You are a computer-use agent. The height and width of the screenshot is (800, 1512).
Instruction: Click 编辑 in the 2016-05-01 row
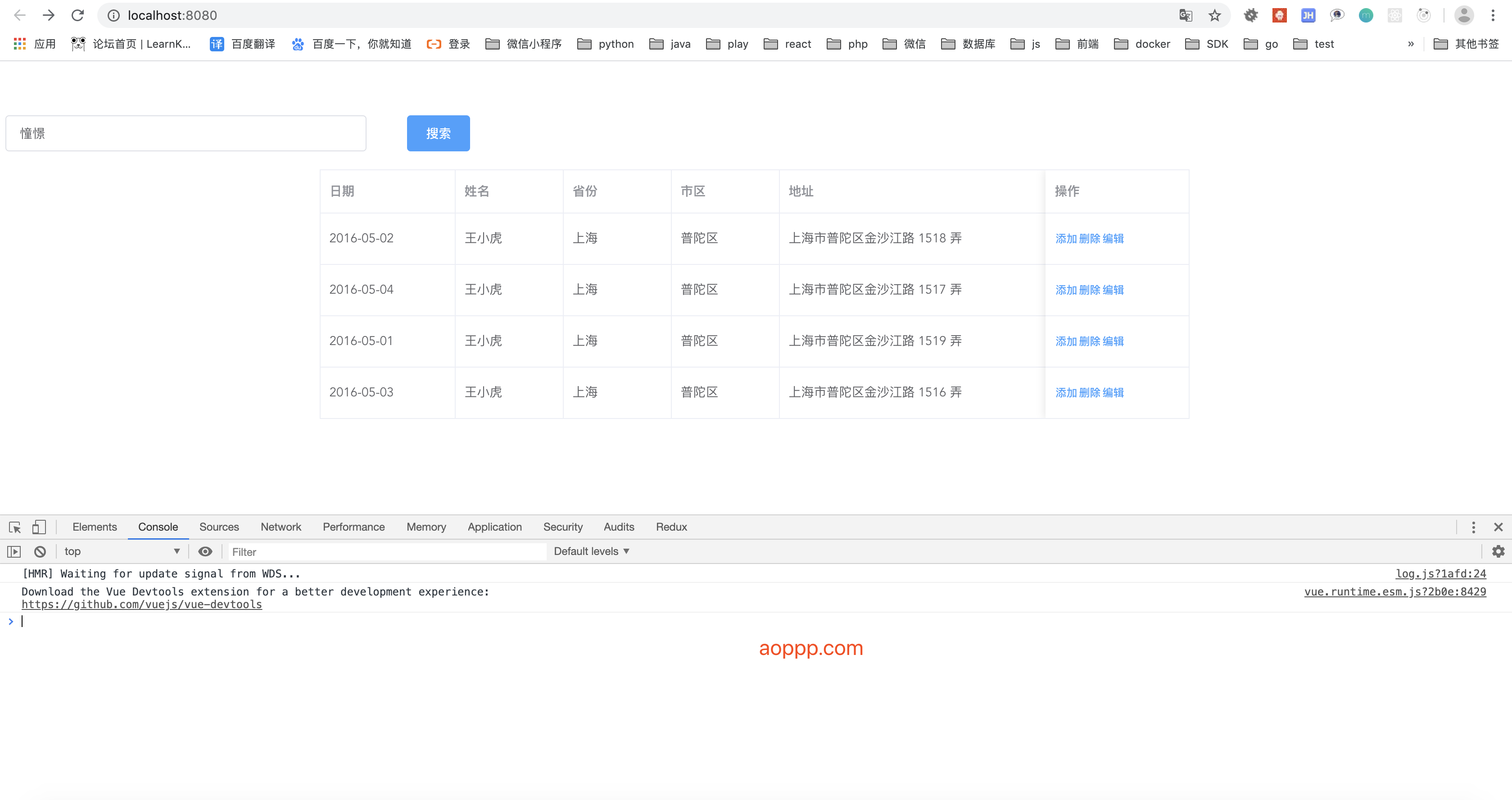[1113, 341]
